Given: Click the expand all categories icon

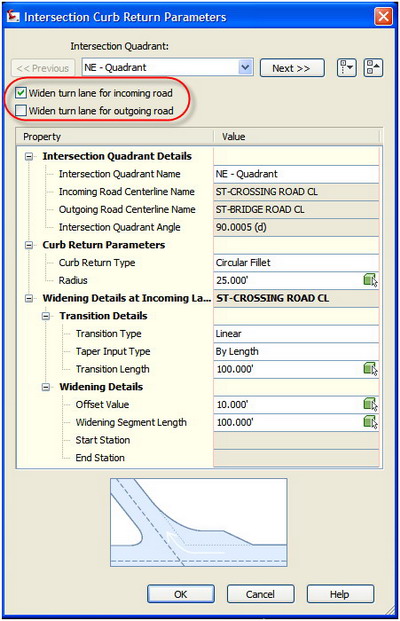Looking at the screenshot, I should coord(347,68).
